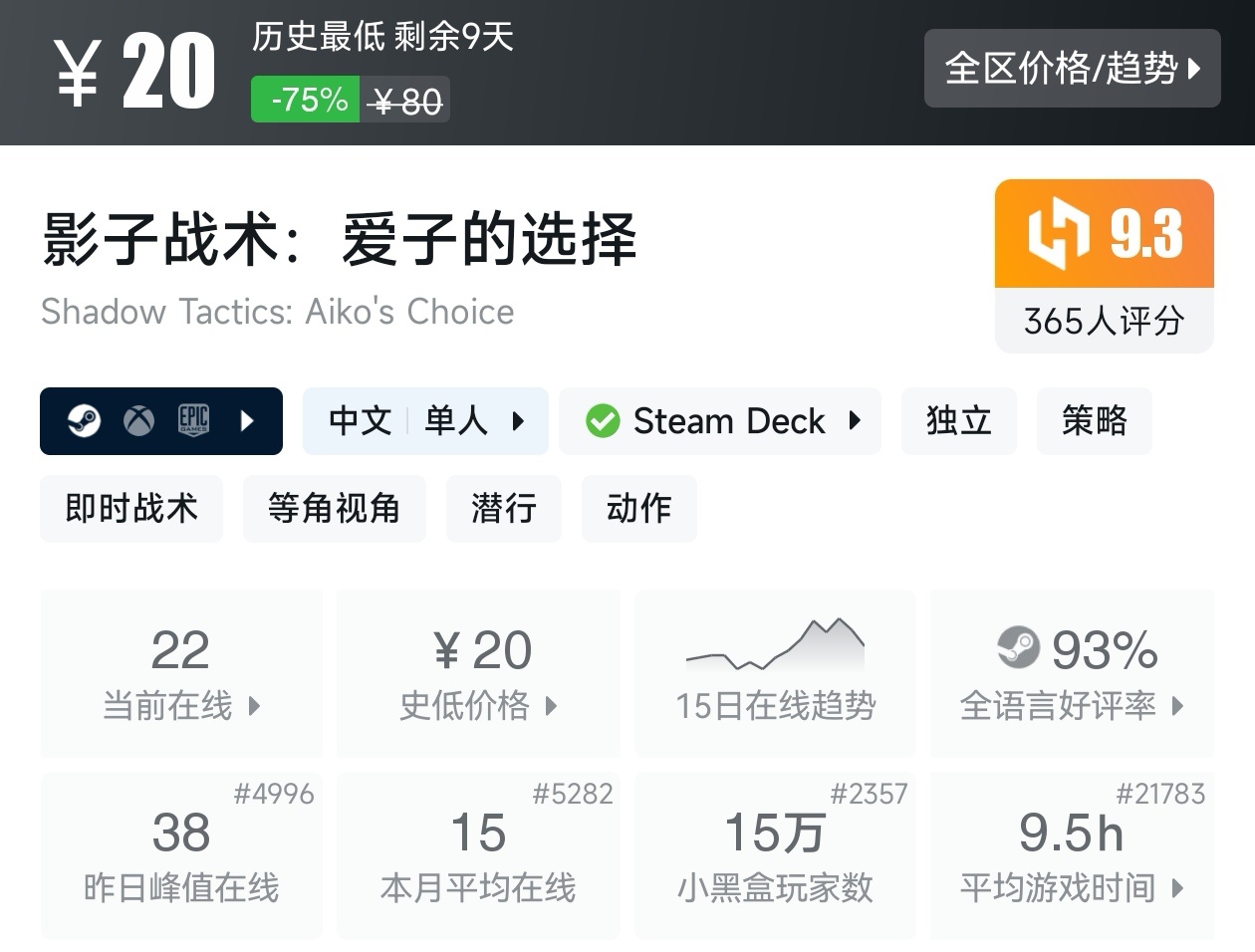Open the 当前在线 current players details
The height and width of the screenshot is (952, 1255).
(181, 673)
